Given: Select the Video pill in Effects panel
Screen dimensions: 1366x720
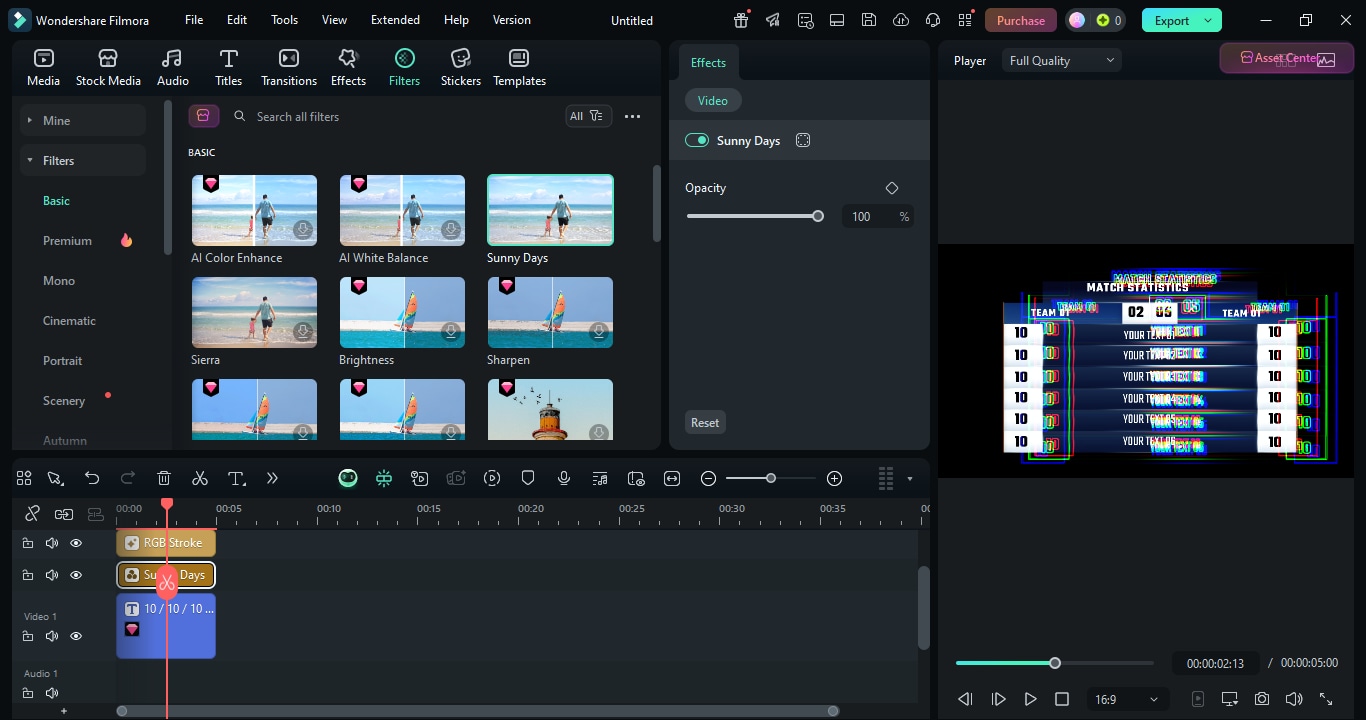Looking at the screenshot, I should (x=713, y=100).
